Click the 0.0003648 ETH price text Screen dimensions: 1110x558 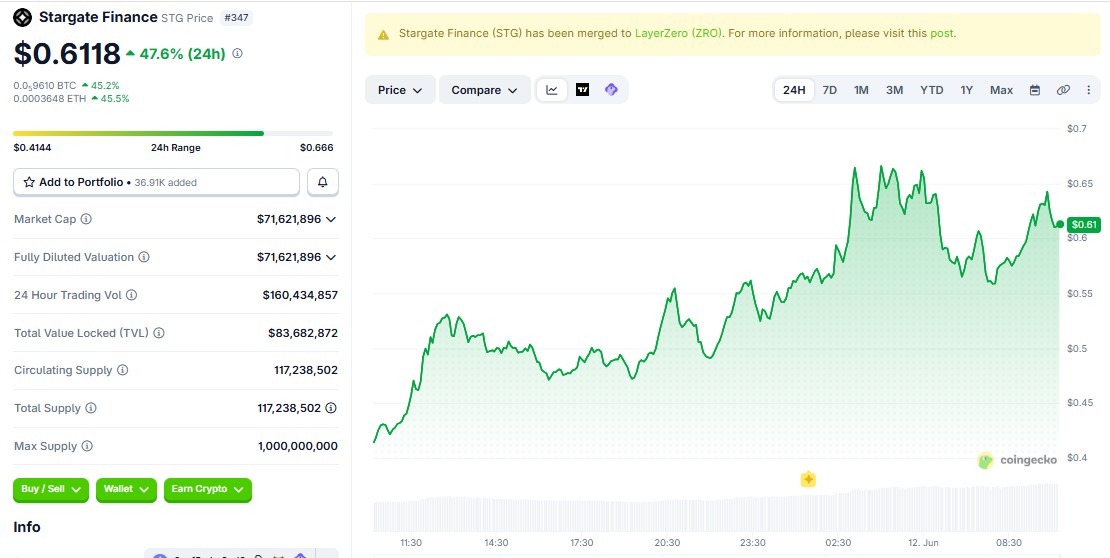(x=50, y=98)
